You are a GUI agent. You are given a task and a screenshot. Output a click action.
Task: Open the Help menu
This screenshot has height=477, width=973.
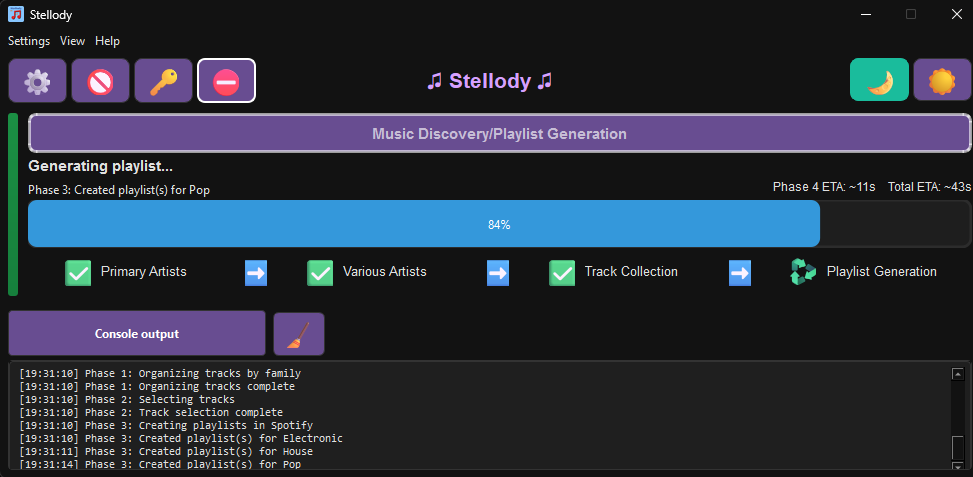click(x=107, y=41)
